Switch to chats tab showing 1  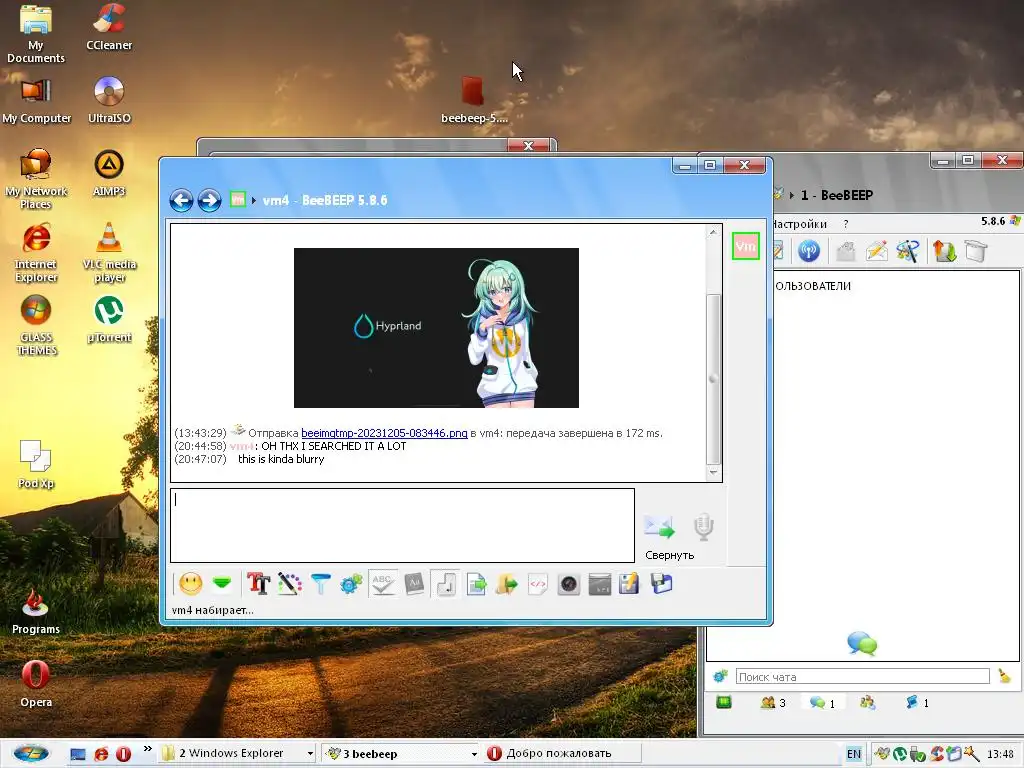[x=822, y=703]
